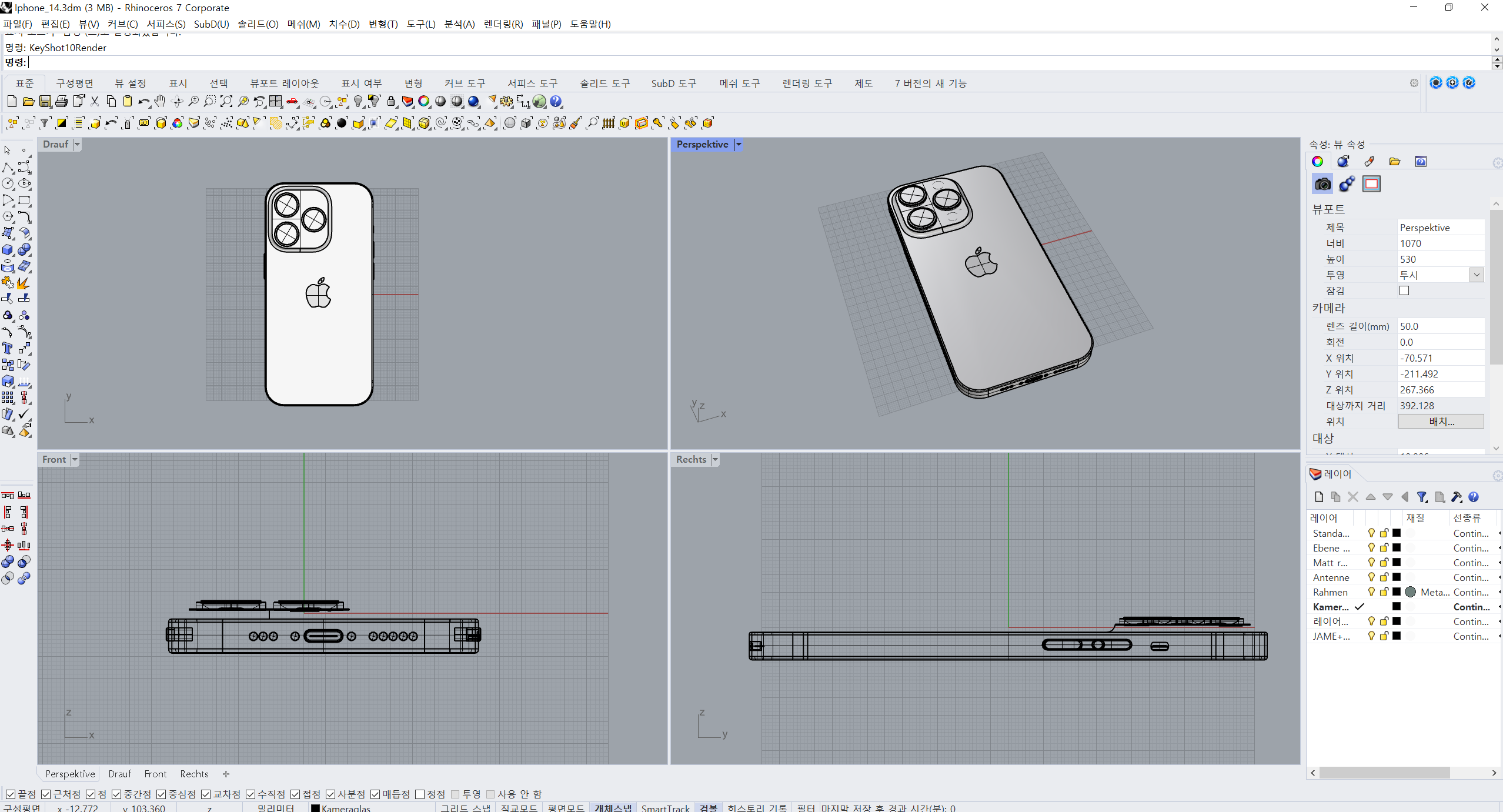Toggle 개체스냅 in the status bar
The height and width of the screenshot is (812, 1503).
(612, 808)
